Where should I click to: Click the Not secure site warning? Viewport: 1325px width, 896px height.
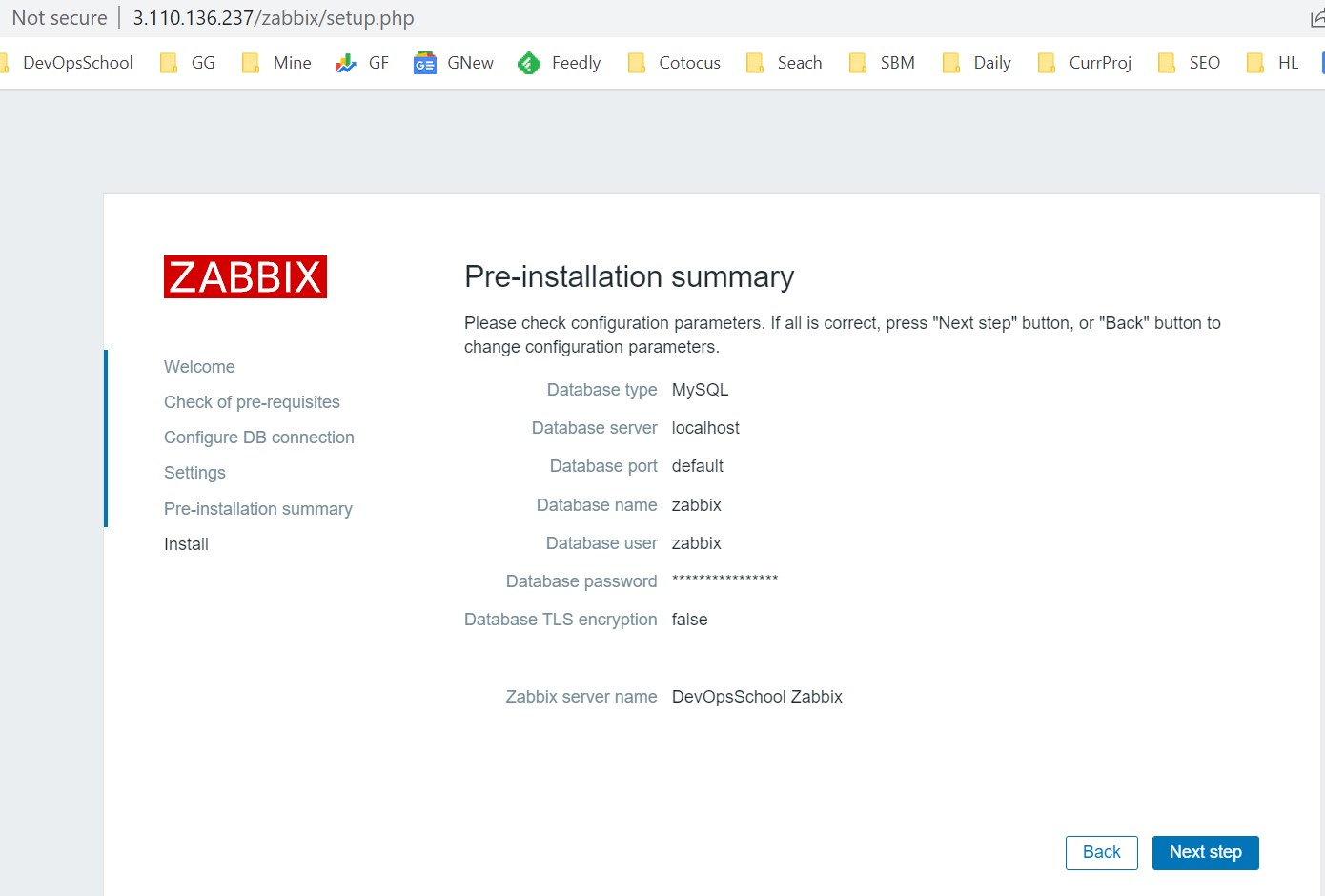pos(59,18)
